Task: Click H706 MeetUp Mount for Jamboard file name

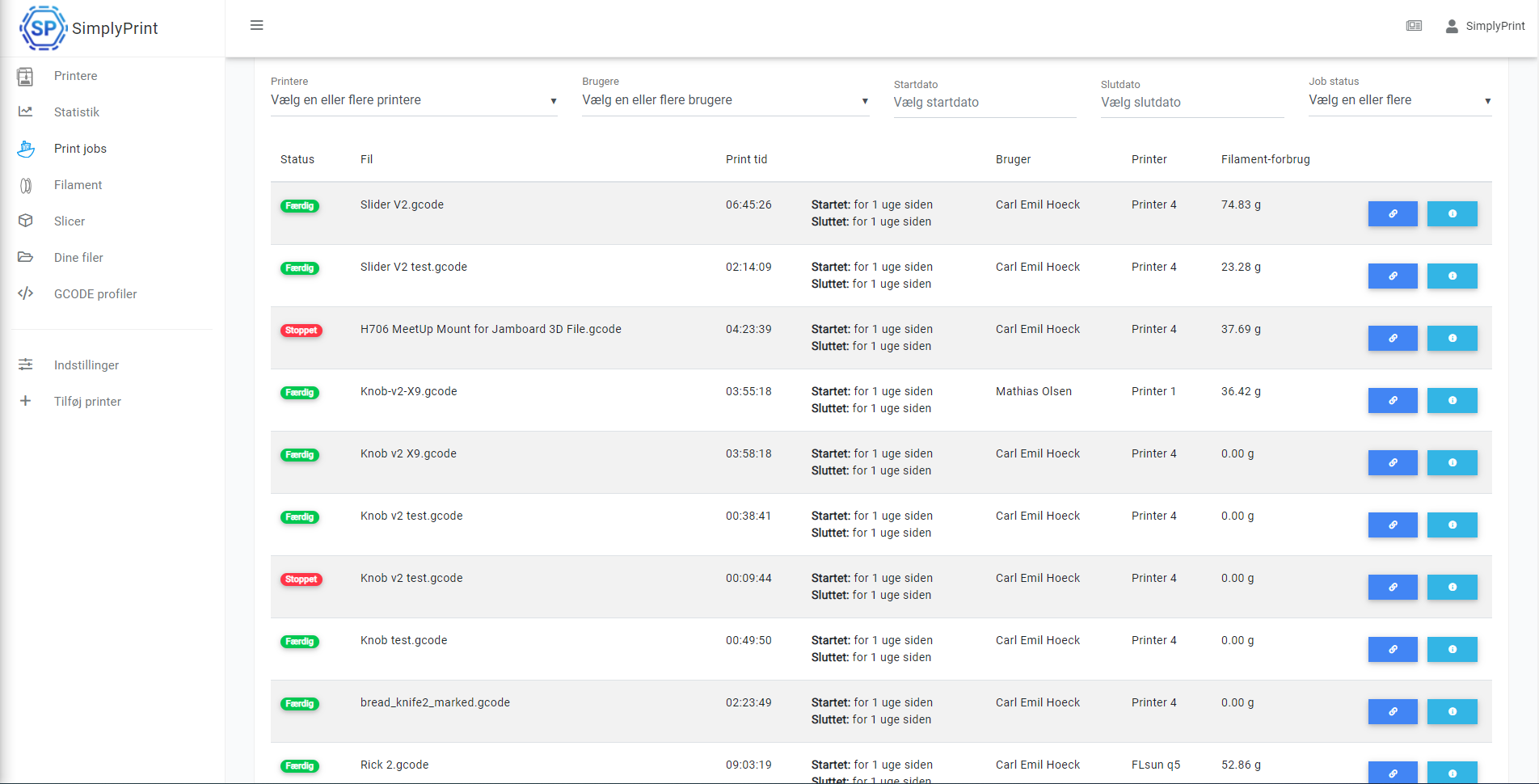Action: 491,329
